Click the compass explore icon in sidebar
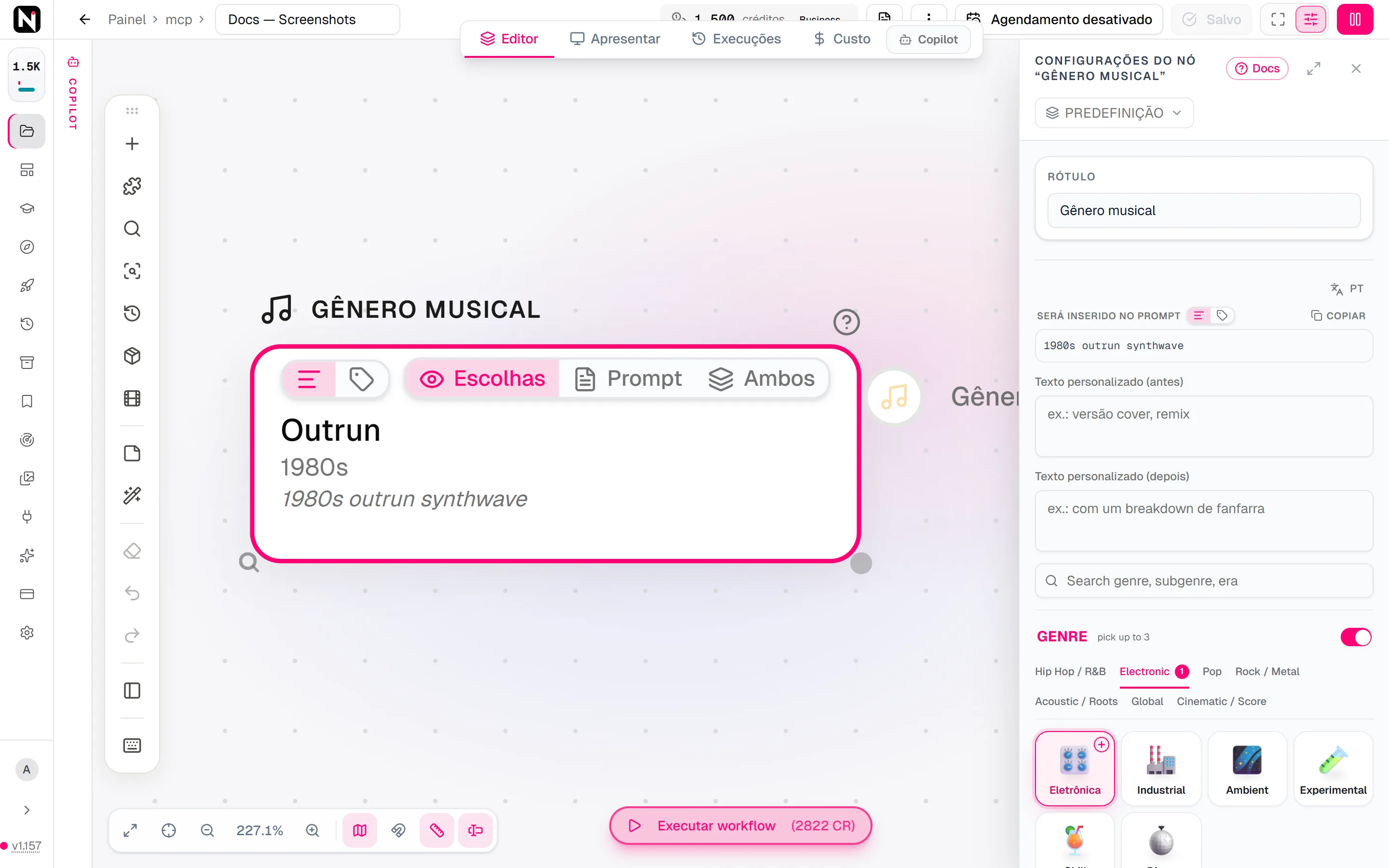Viewport: 1389px width, 868px height. (27, 247)
